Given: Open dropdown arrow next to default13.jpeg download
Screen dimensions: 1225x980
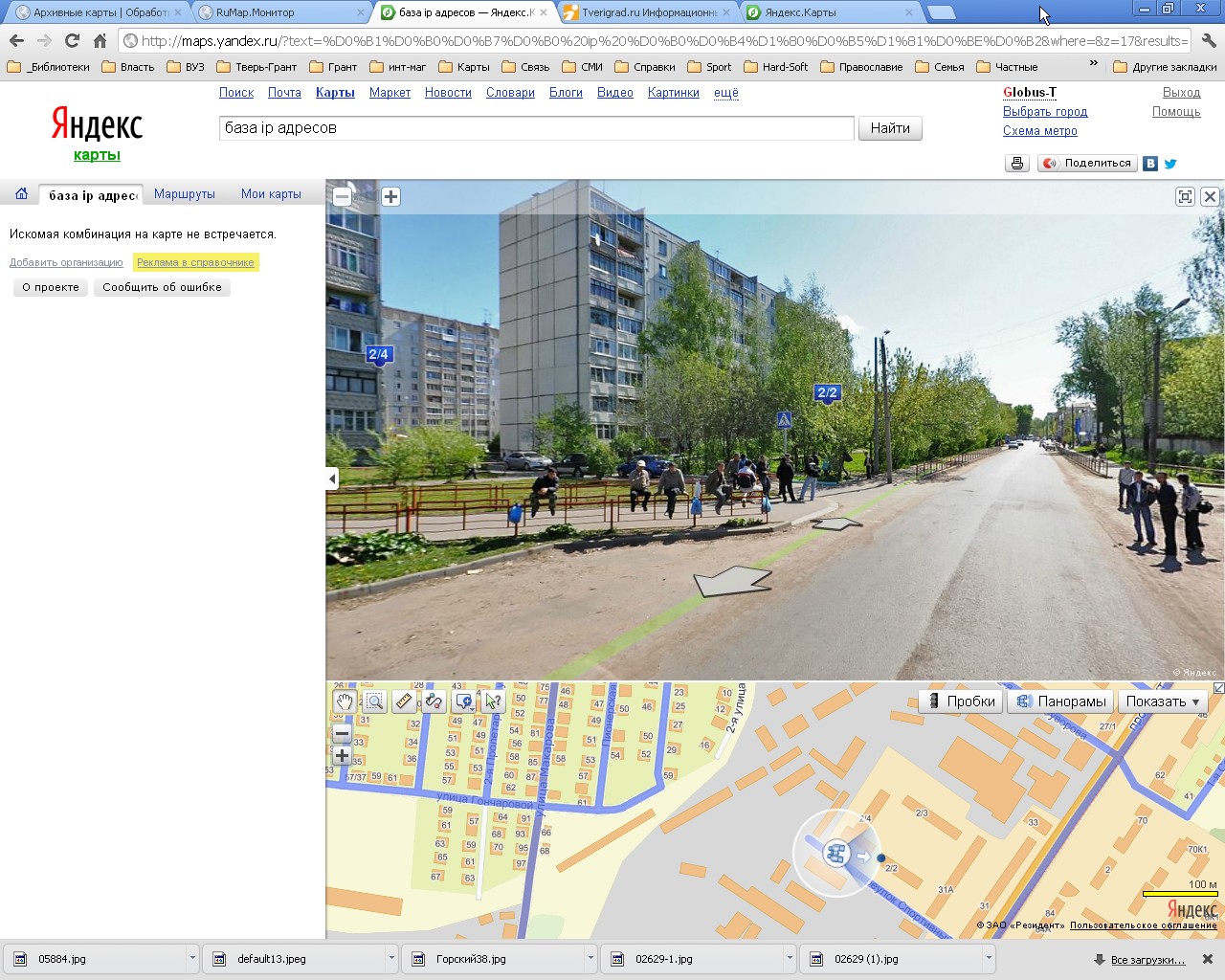Looking at the screenshot, I should click(x=391, y=958).
